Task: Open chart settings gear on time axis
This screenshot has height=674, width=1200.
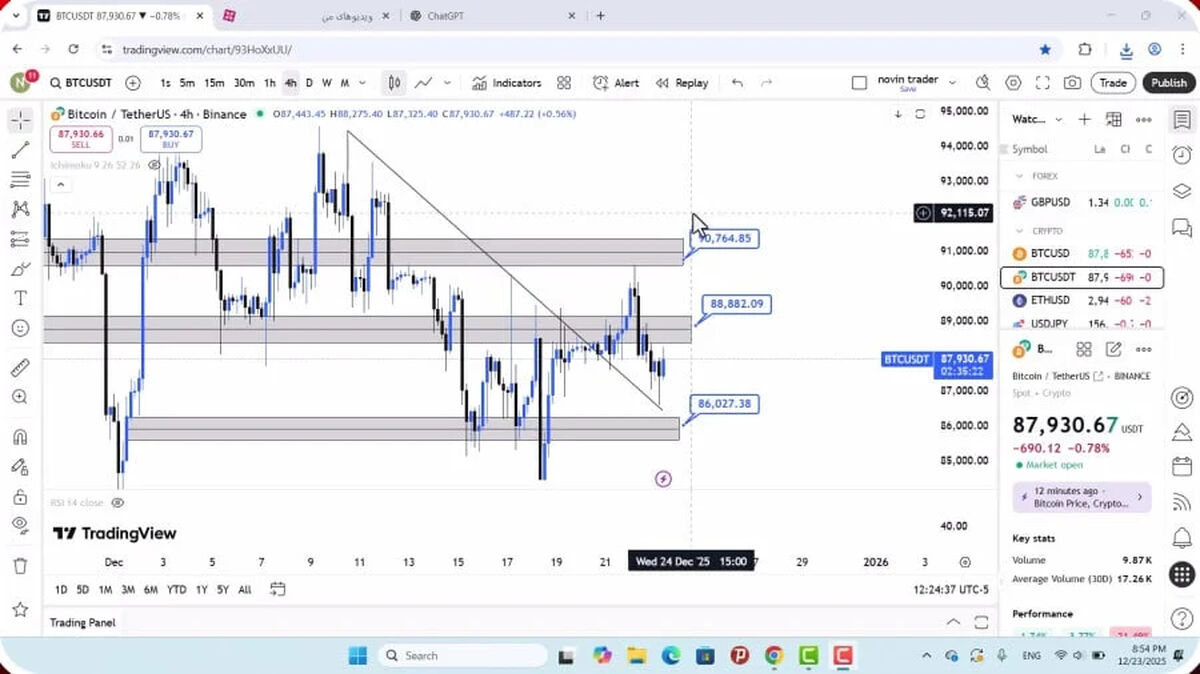Action: coord(965,562)
